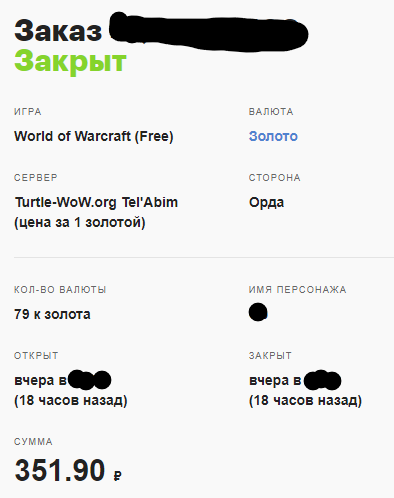Screen dimensions: 394x498
Task: Click the СУММА label
Action: [33, 442]
